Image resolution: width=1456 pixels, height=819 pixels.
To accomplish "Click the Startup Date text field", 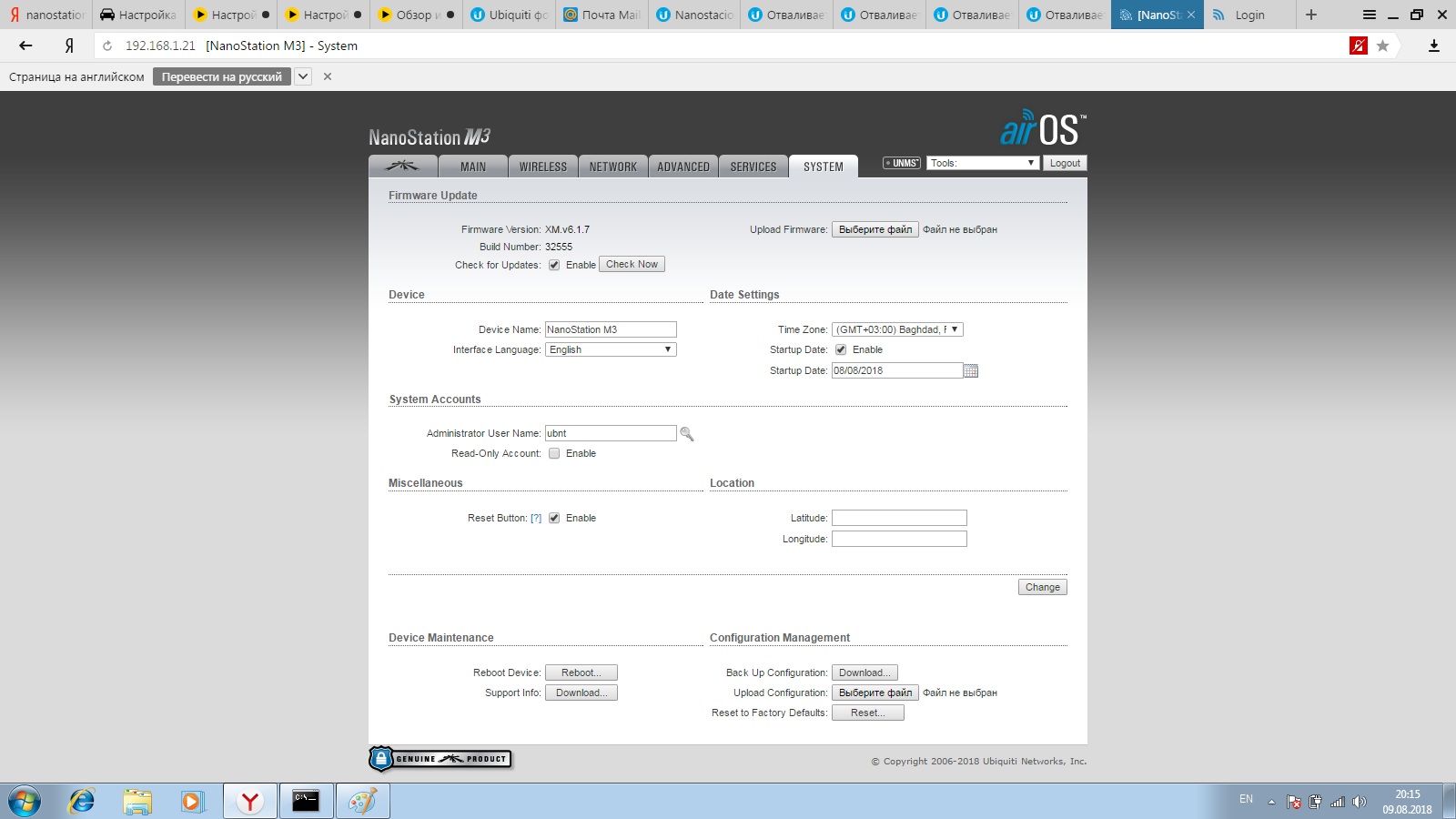I will 897,370.
